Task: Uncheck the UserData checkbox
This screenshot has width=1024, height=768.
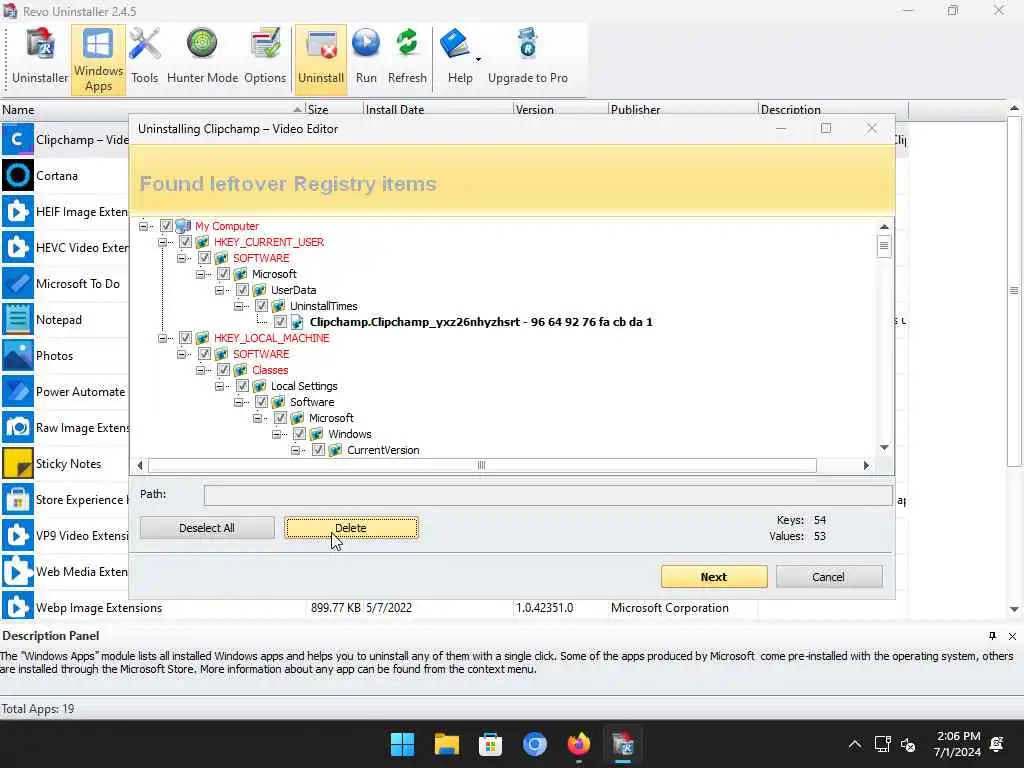Action: point(242,290)
